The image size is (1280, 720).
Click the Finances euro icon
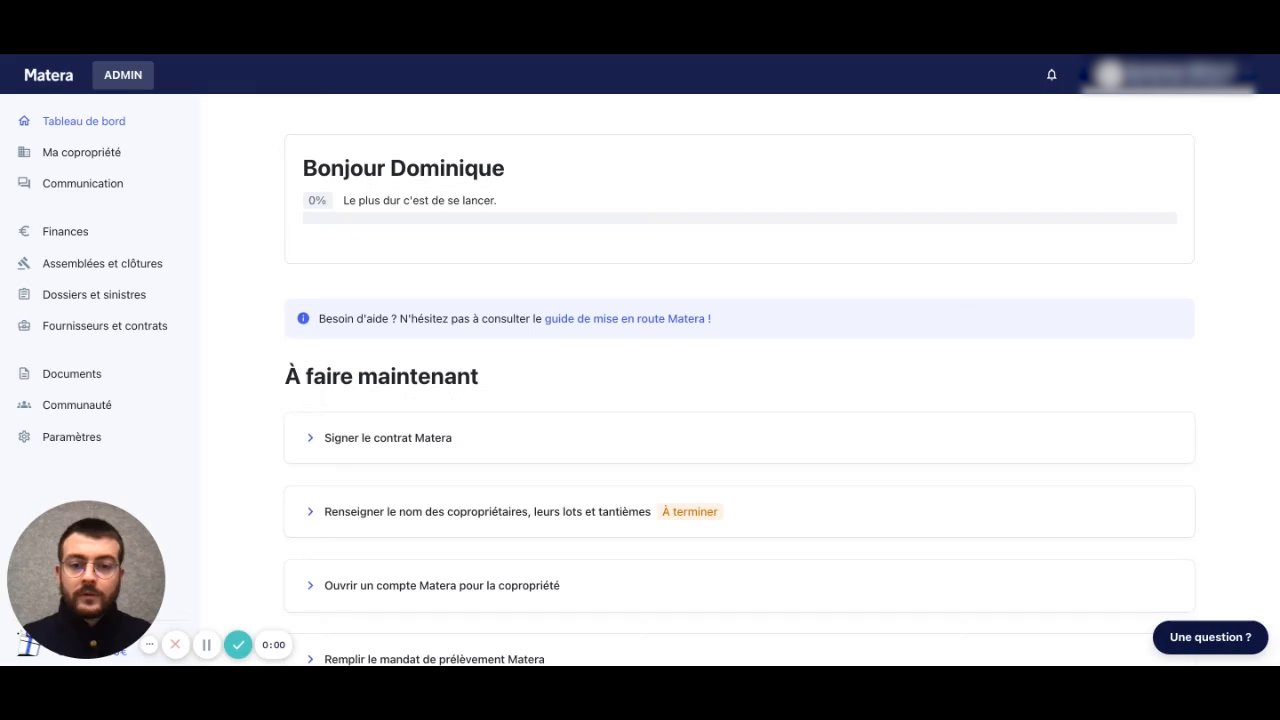[x=24, y=231]
